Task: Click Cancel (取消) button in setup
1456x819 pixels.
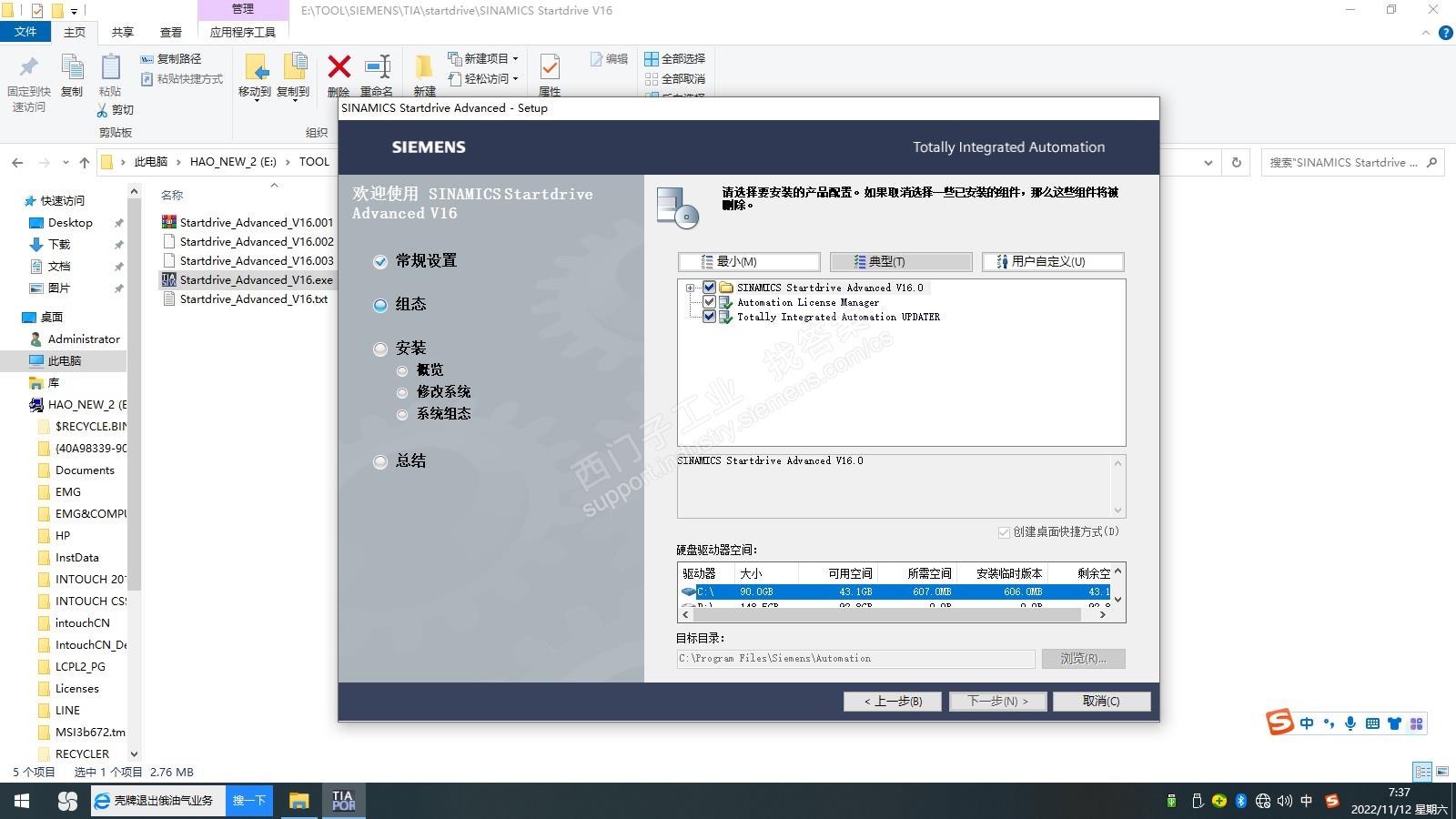Action: tap(1101, 702)
